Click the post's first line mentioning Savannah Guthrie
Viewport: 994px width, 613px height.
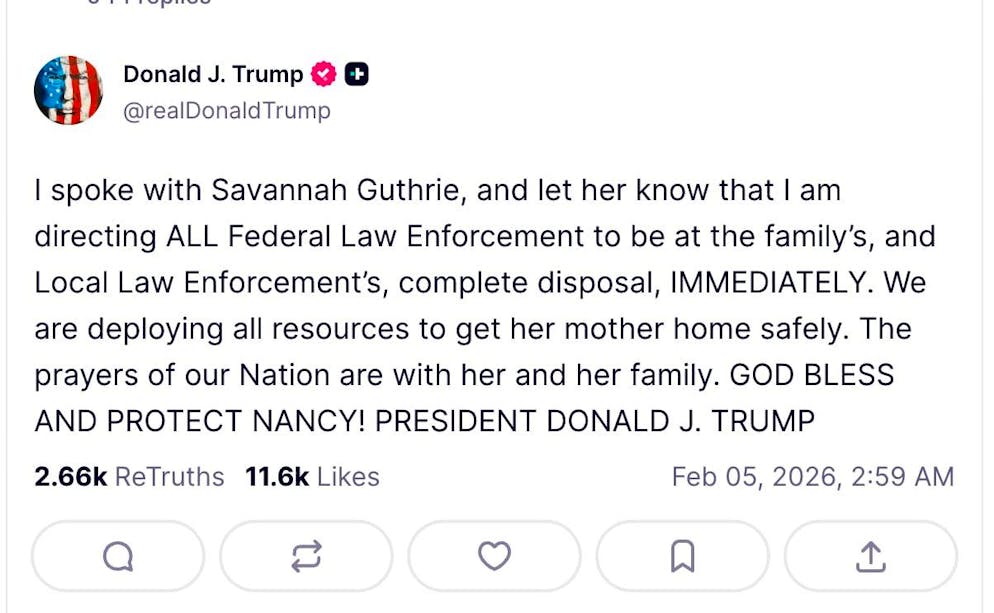(437, 190)
